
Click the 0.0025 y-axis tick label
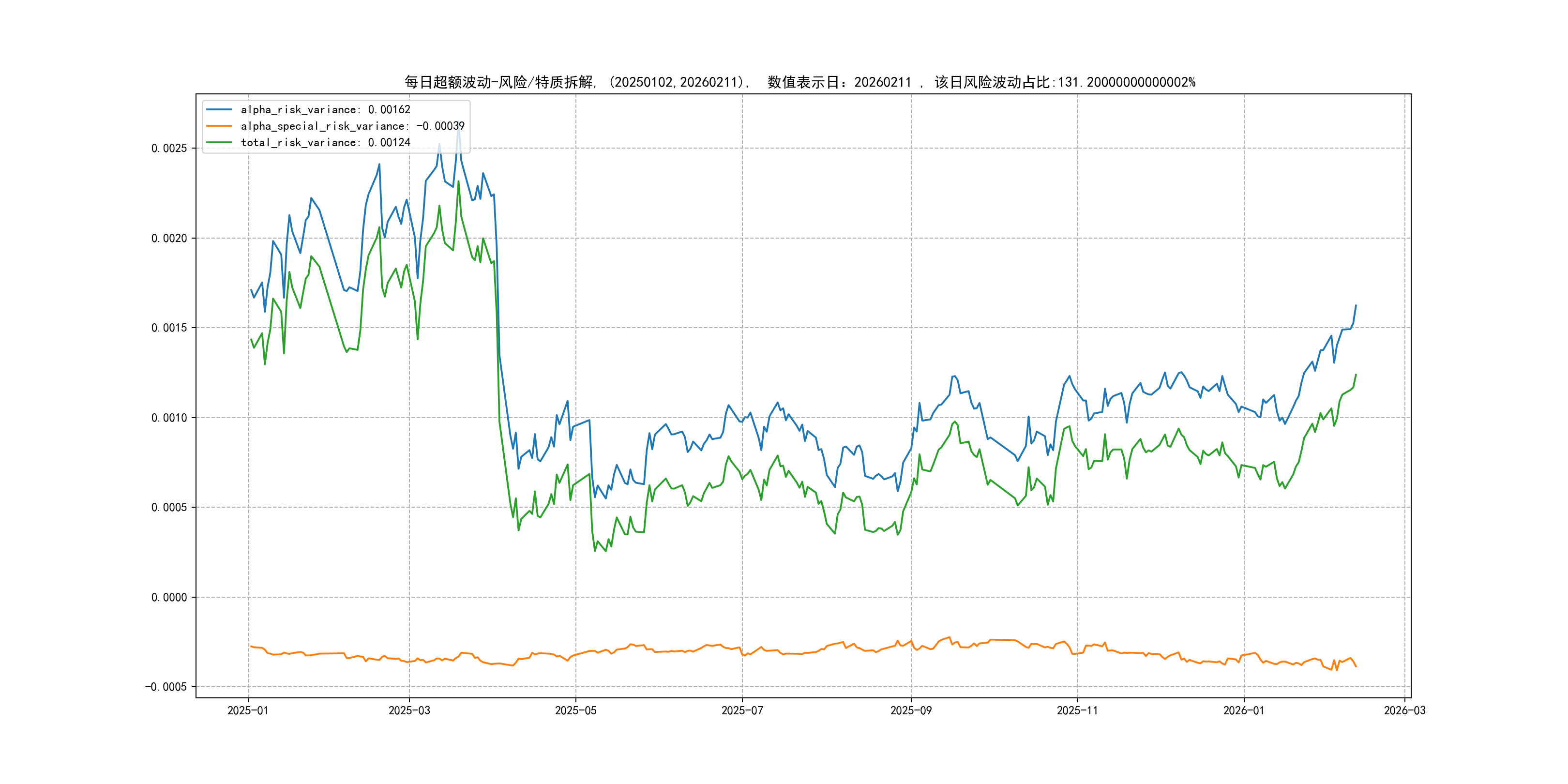169,149
